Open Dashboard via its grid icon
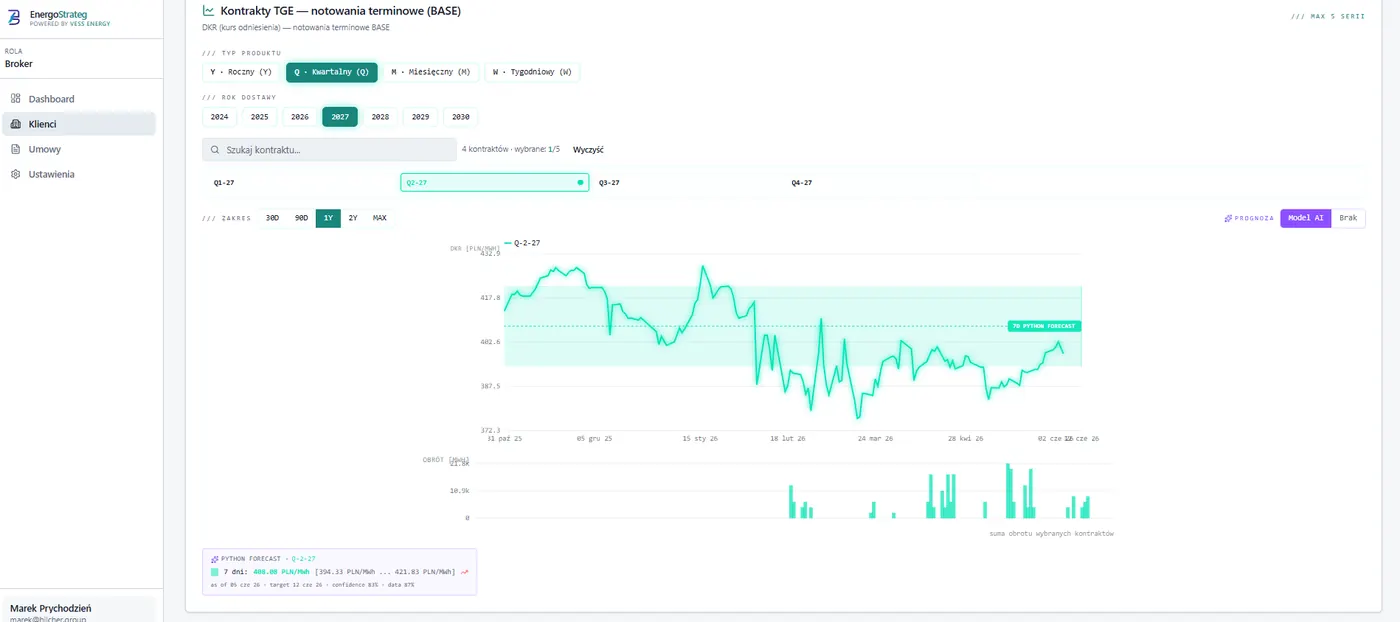The image size is (1400, 622). (16, 99)
